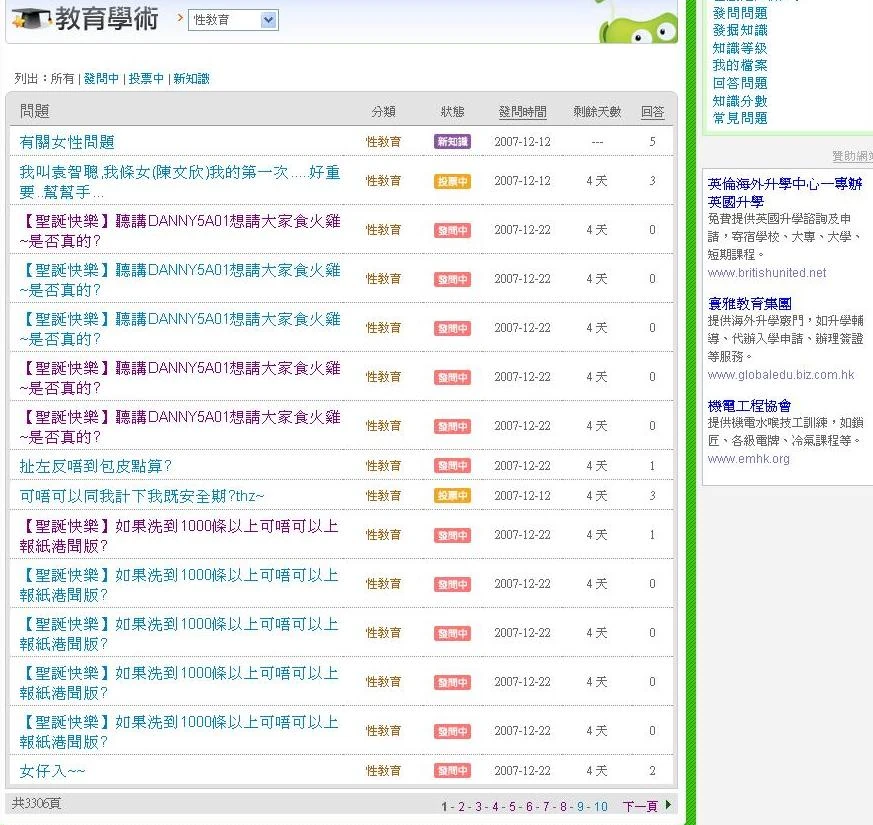
Task: Filter list by 投票中
Action: coord(146,78)
